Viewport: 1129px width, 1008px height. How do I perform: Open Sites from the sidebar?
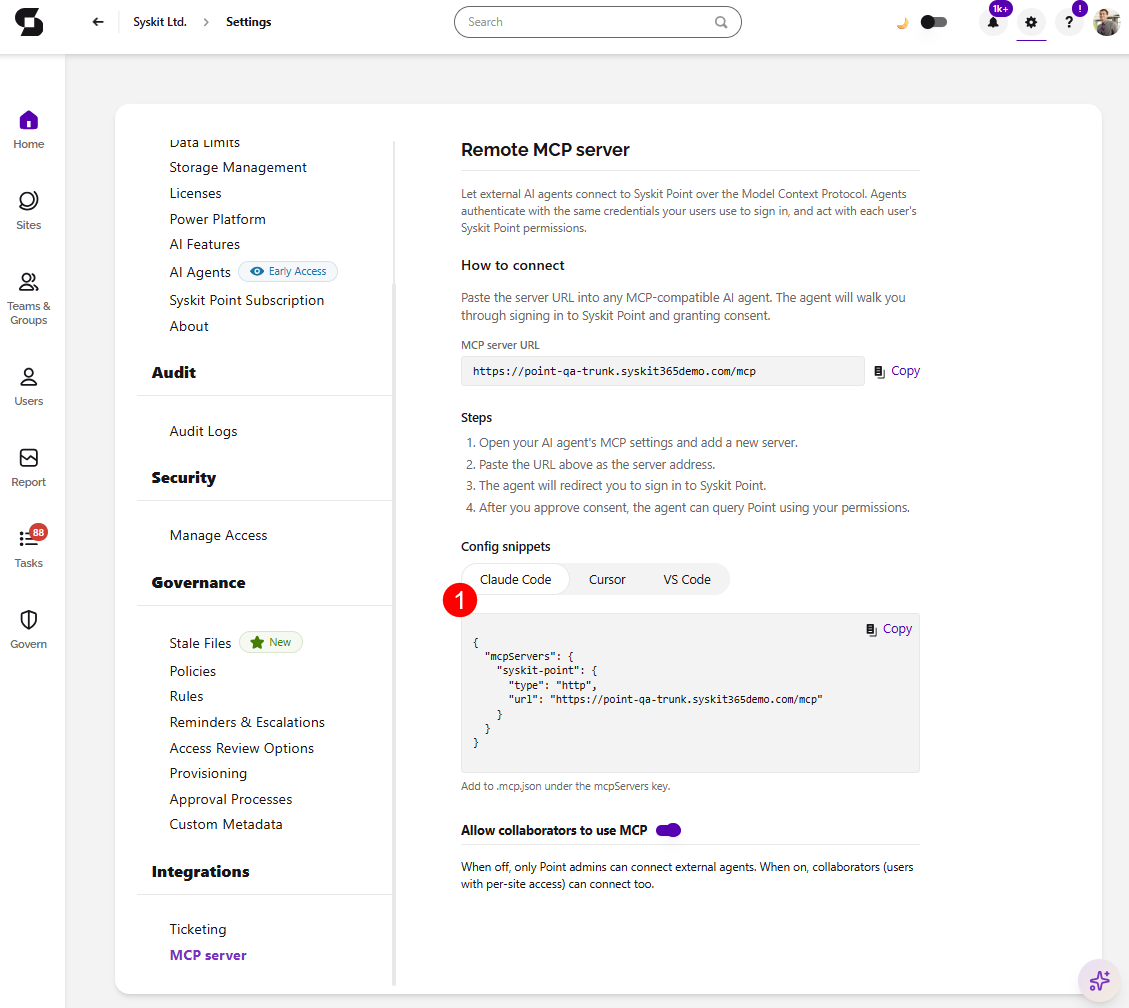29,210
